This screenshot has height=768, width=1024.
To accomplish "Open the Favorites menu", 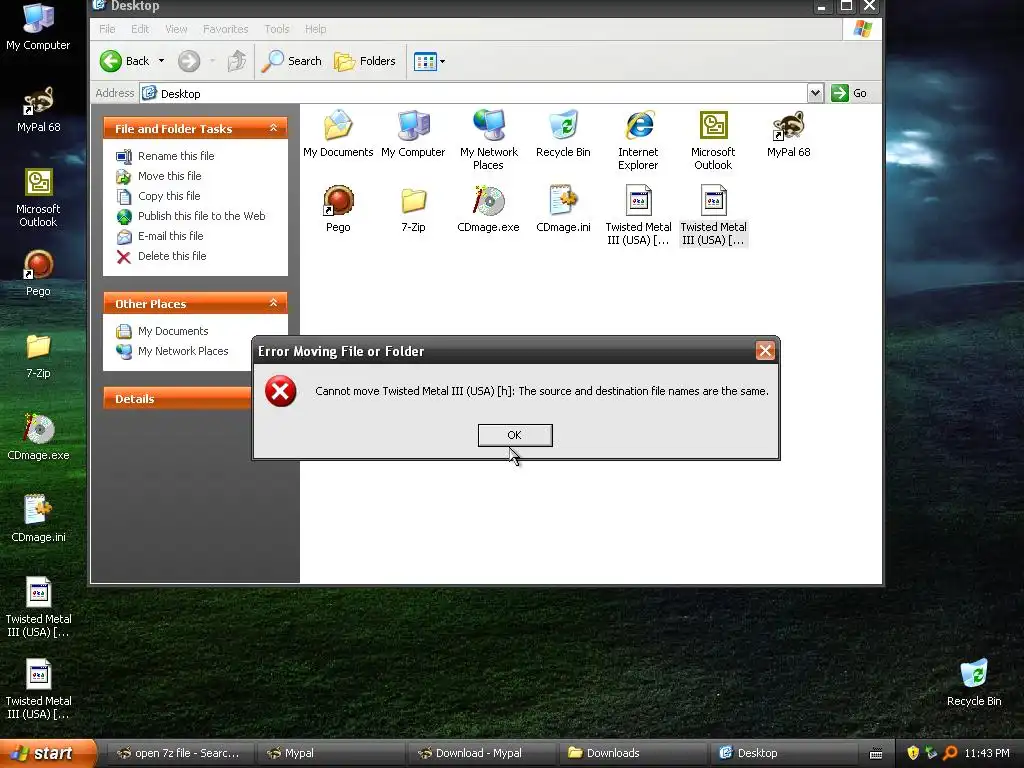I will [x=225, y=29].
